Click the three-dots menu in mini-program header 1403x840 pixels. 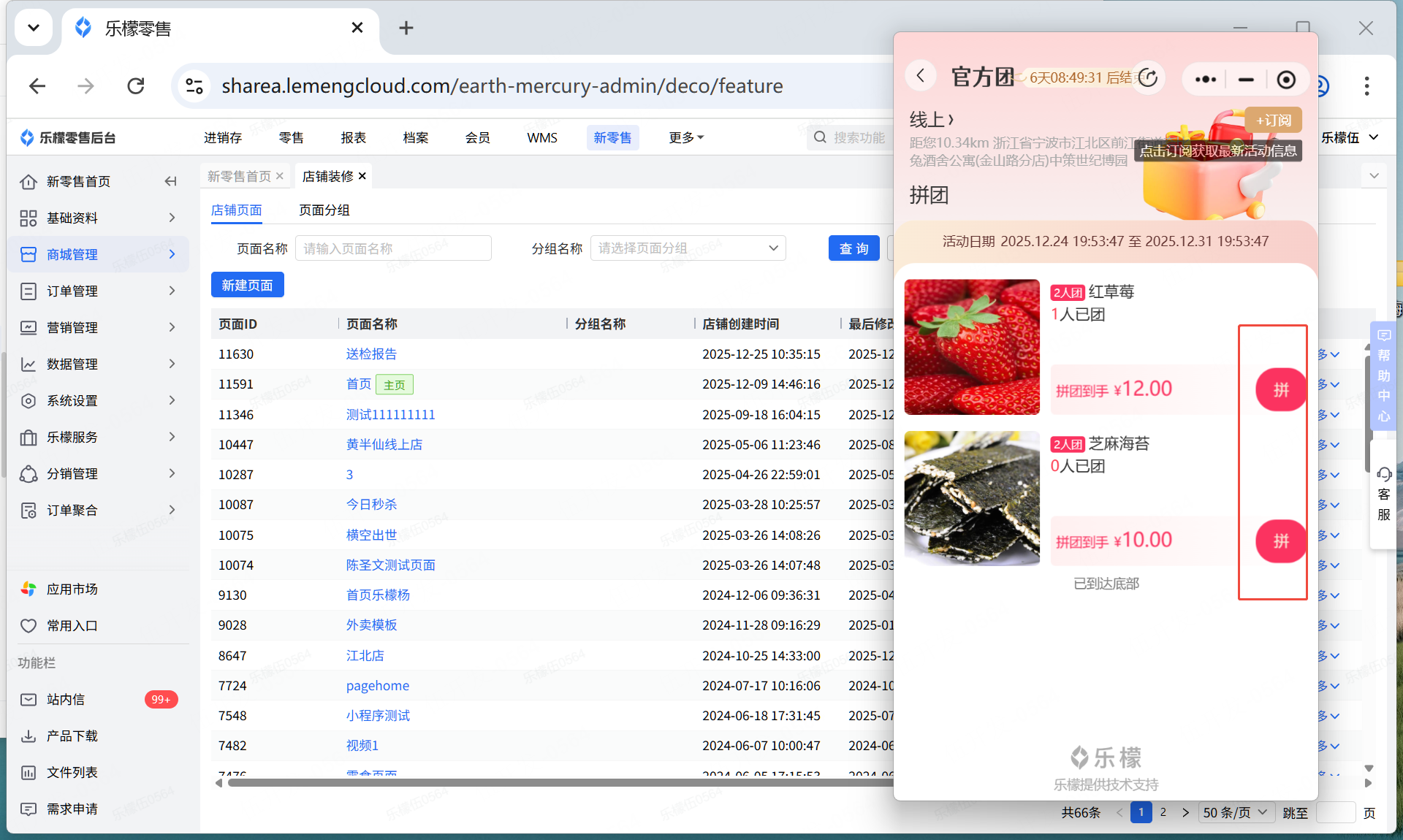[x=1205, y=79]
